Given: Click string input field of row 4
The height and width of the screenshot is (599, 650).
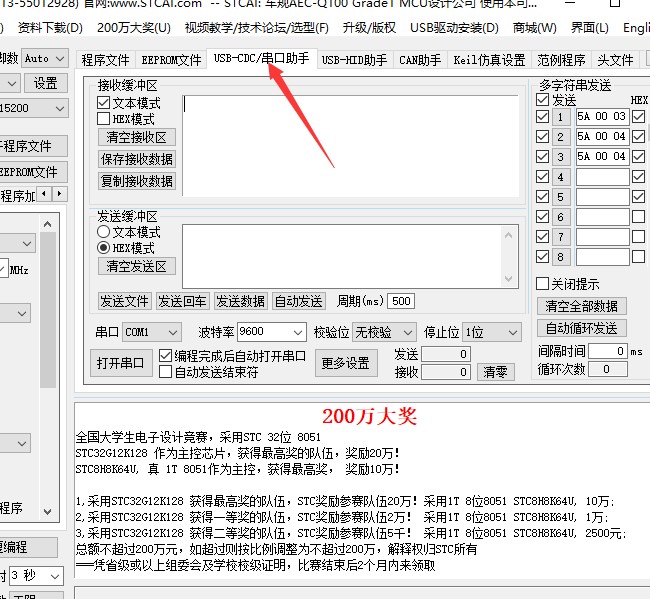Looking at the screenshot, I should coord(602,177).
